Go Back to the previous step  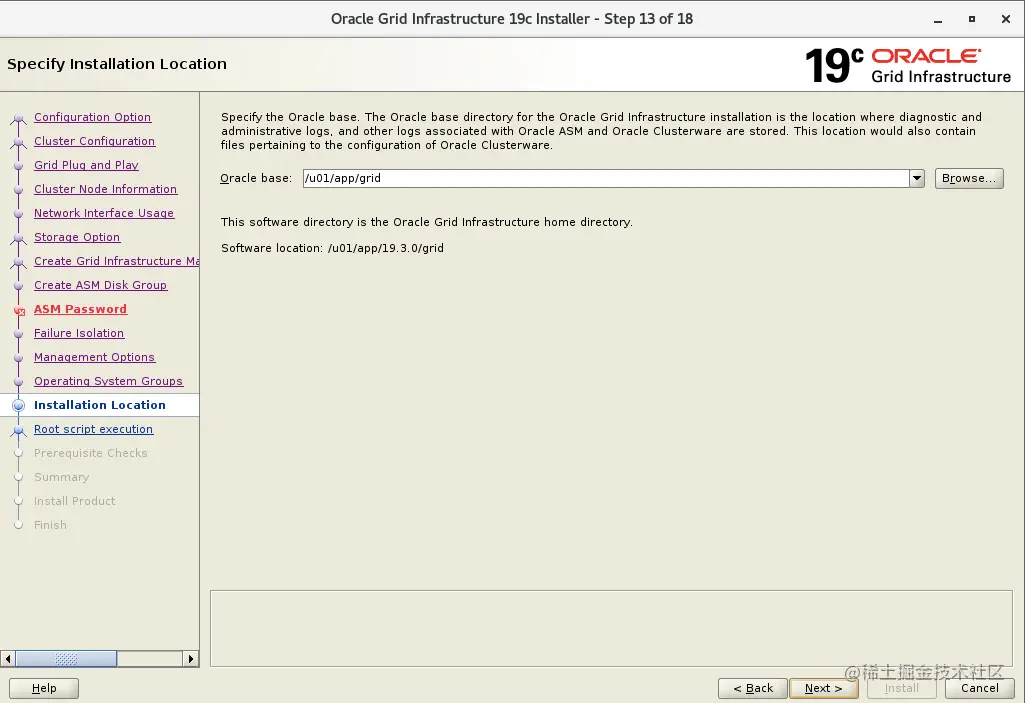pyautogui.click(x=753, y=688)
